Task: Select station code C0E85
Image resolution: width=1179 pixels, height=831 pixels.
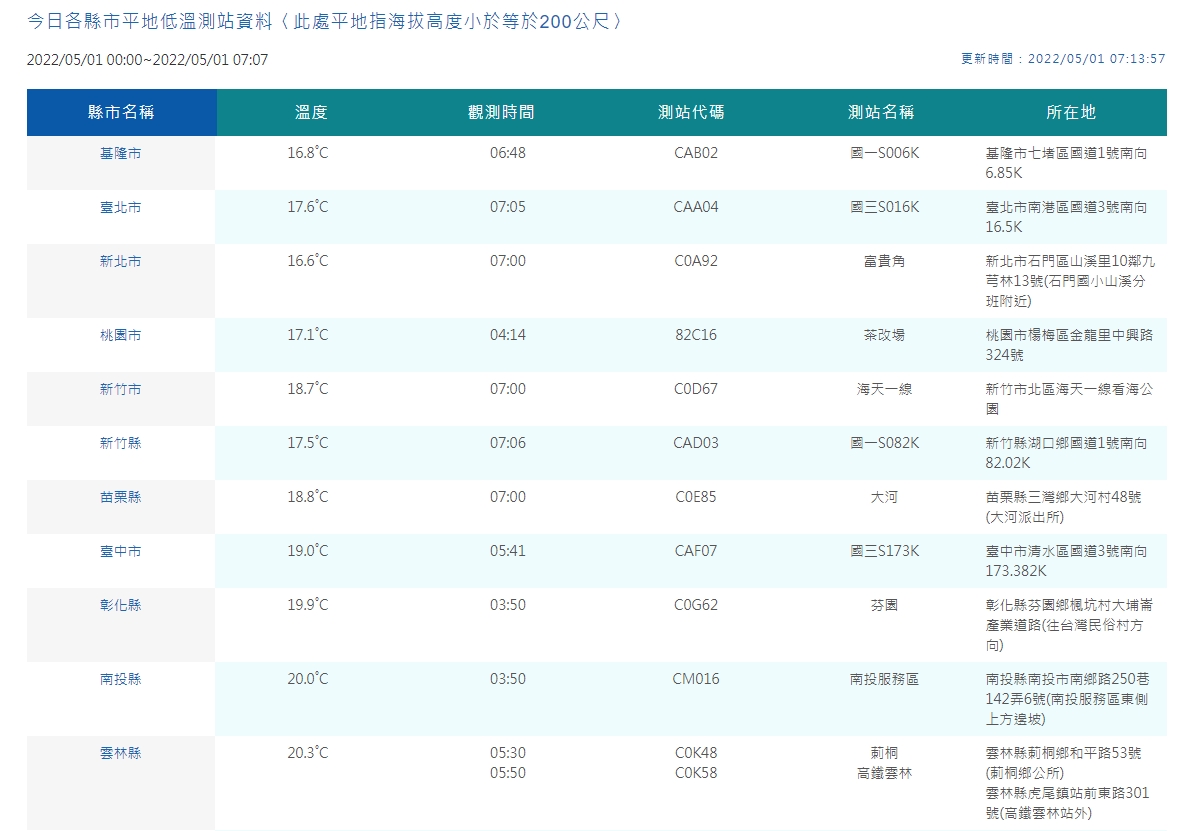Action: pos(696,498)
